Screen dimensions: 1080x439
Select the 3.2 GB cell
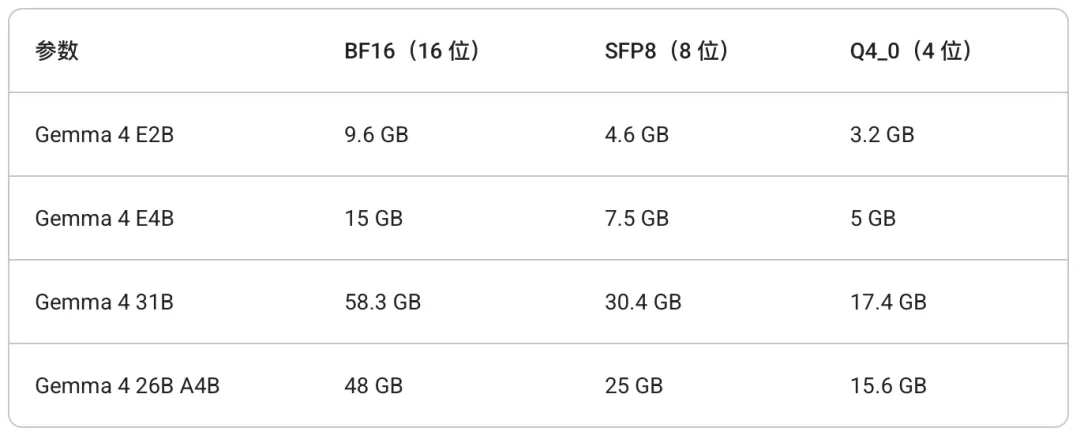coord(882,135)
